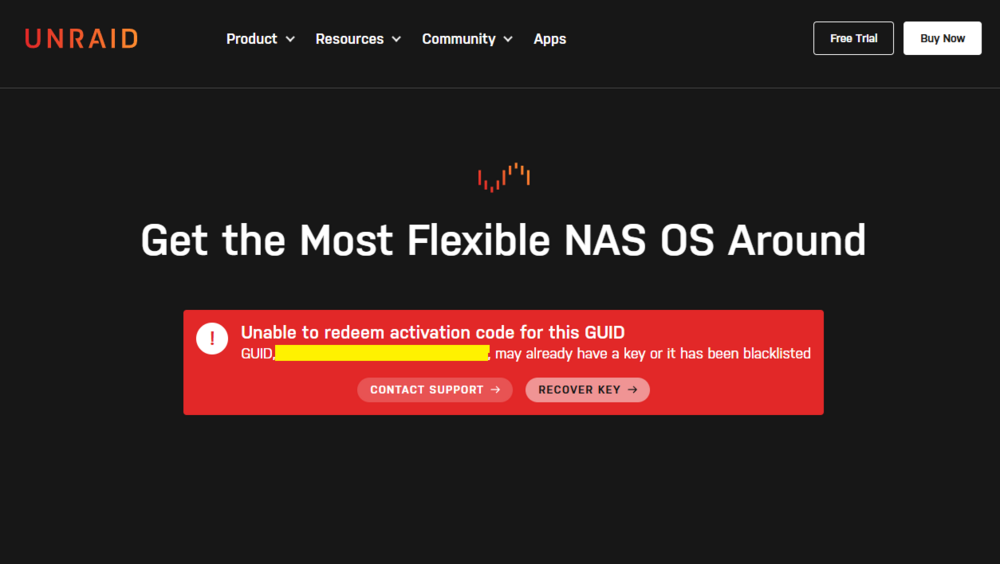Expand the Resources chevron arrow
Screen dimensions: 1000x564
(396, 40)
